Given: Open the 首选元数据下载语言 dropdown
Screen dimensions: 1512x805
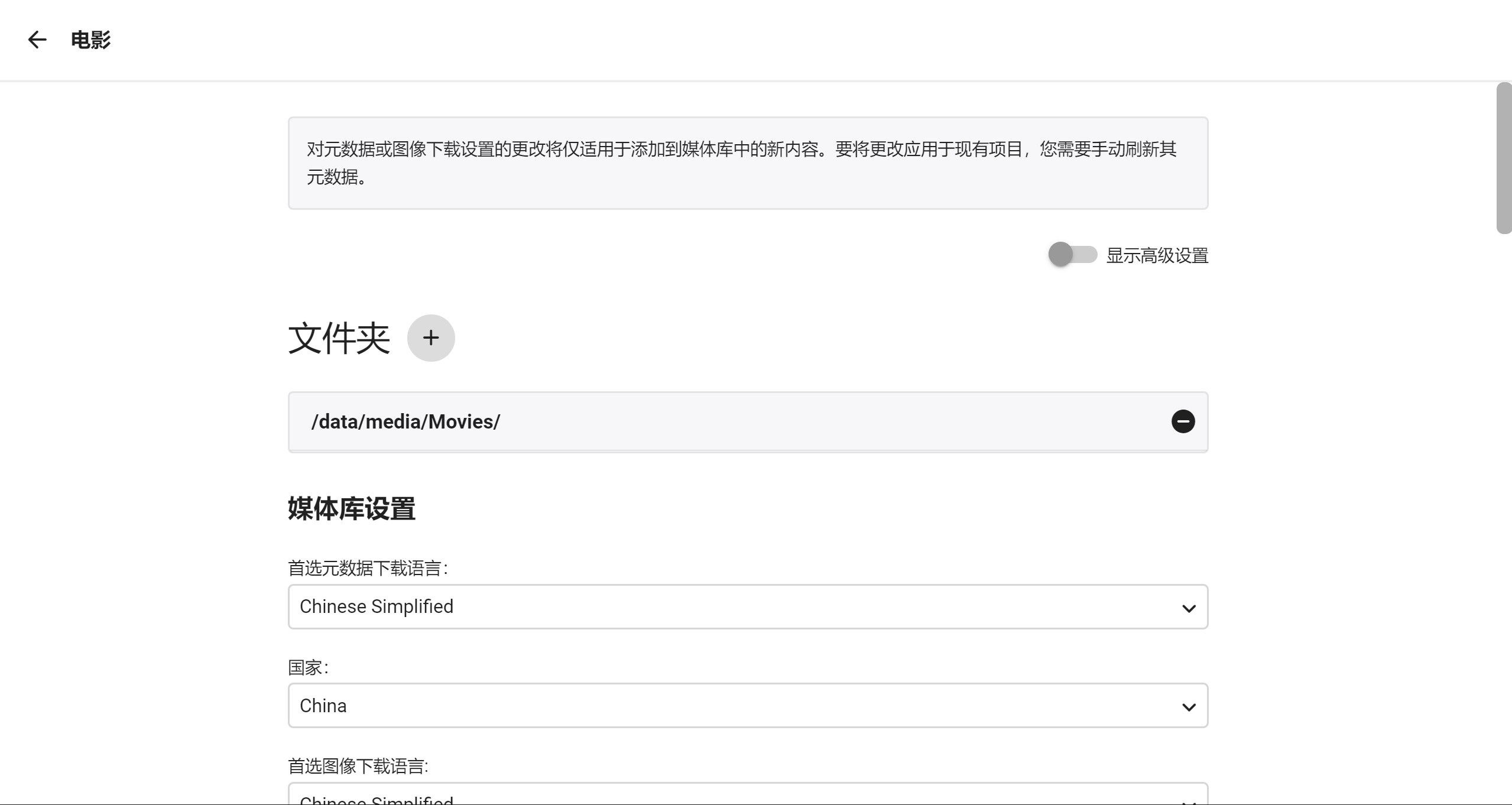Looking at the screenshot, I should [747, 607].
